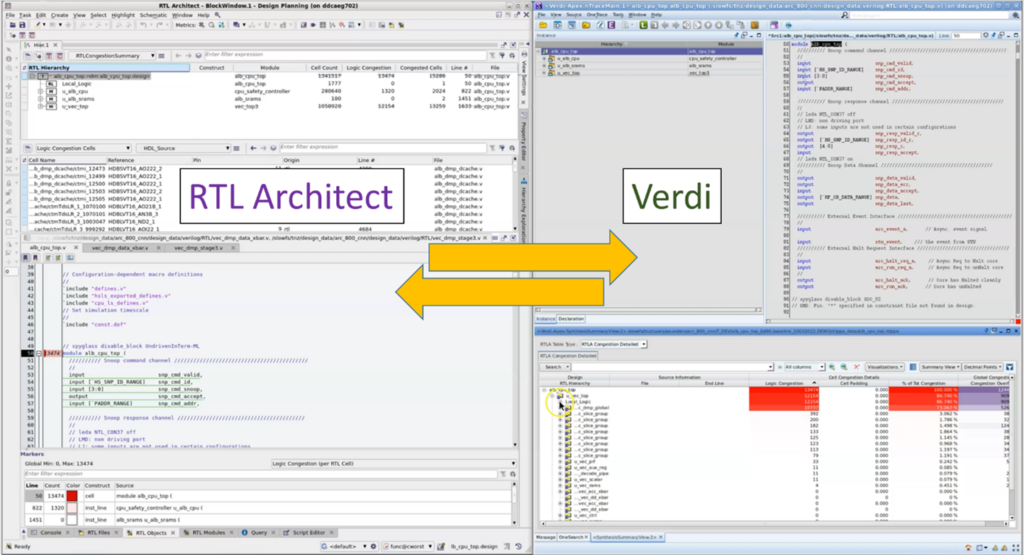
Task: Open Visualizations dropdown in Verdi
Action: pyautogui.click(x=884, y=367)
